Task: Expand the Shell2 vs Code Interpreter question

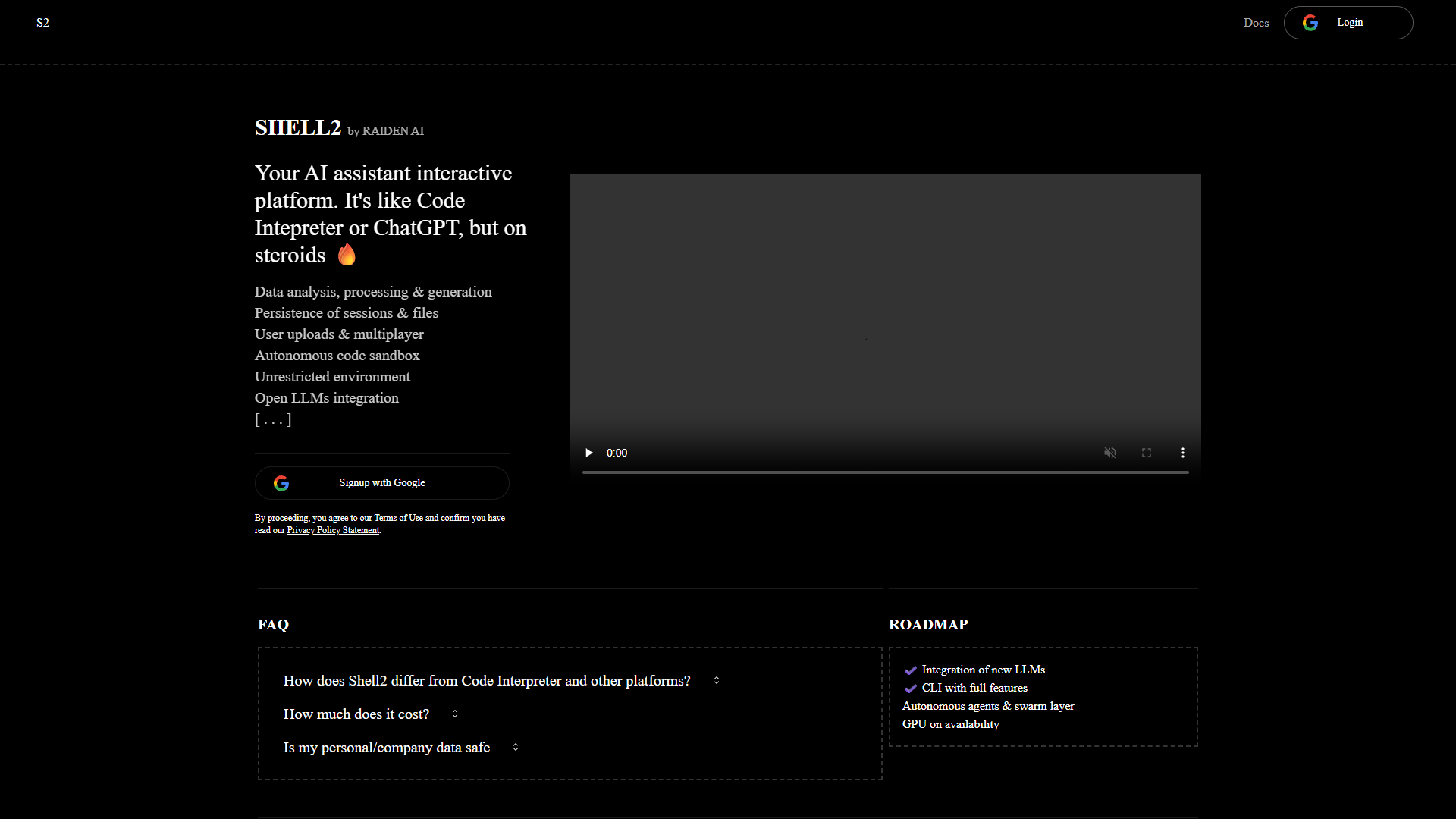Action: click(501, 681)
